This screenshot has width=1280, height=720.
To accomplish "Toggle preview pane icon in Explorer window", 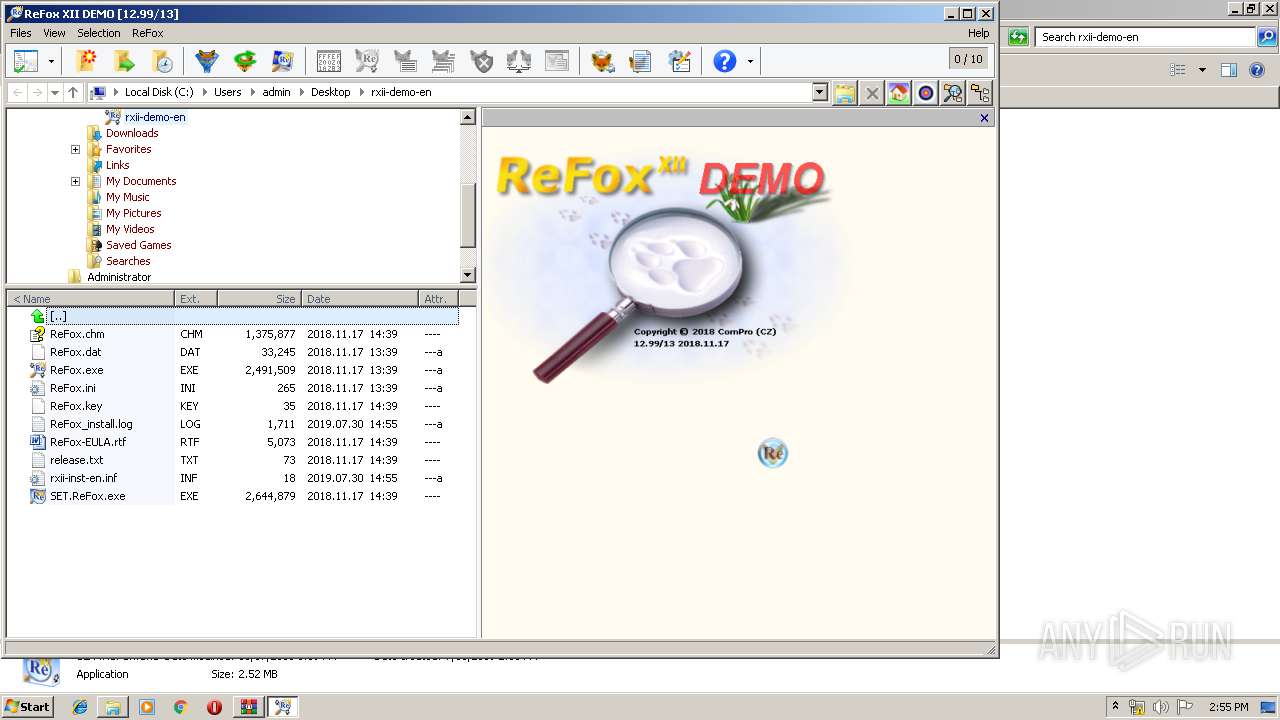I will click(x=1229, y=70).
